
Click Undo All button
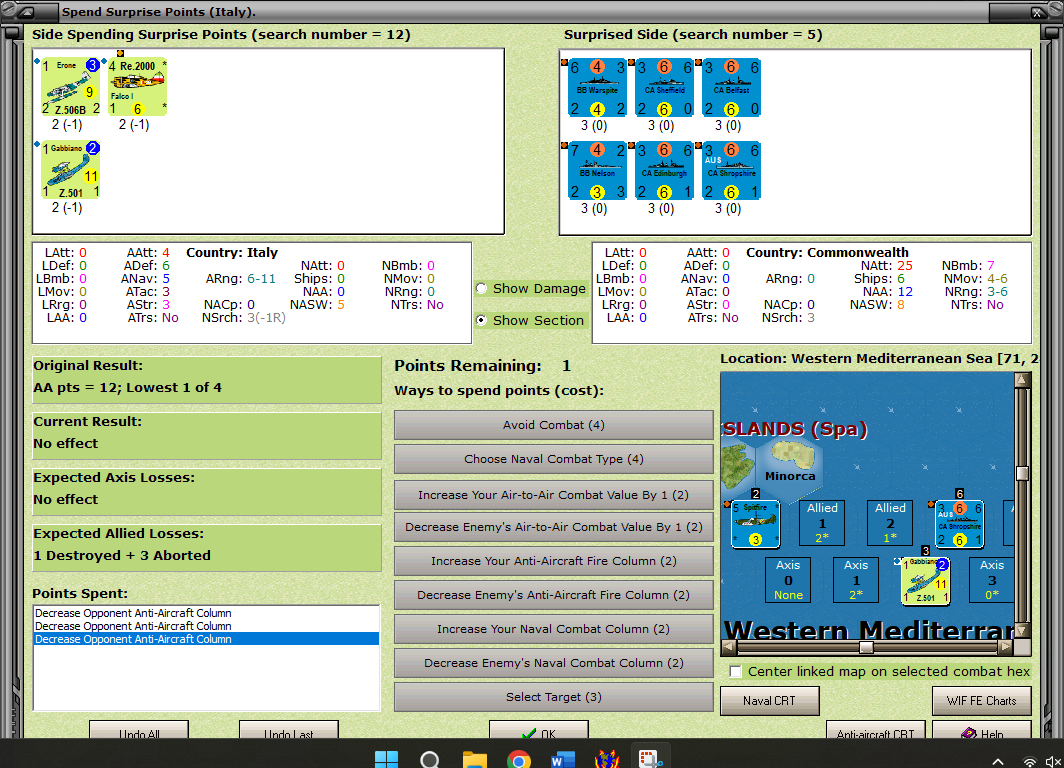tap(139, 730)
